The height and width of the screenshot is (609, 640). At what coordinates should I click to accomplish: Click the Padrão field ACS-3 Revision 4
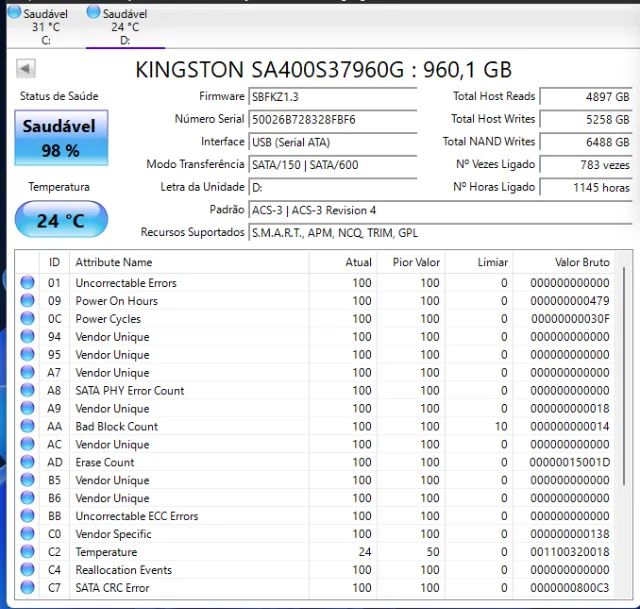pos(440,210)
